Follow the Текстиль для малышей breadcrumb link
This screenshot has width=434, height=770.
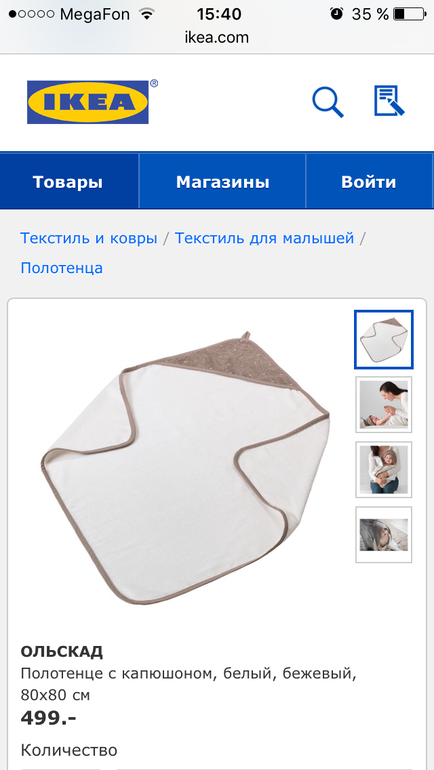pyautogui.click(x=264, y=239)
